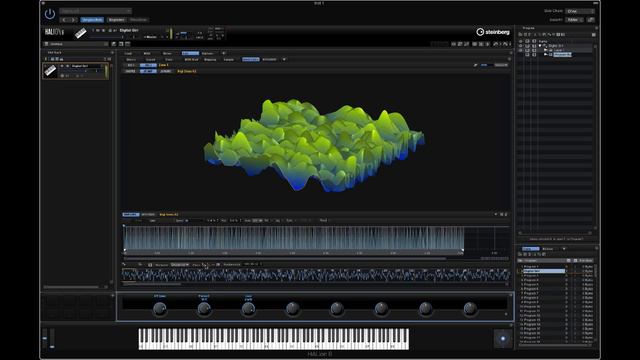The width and height of the screenshot is (640, 360).
Task: Click the first quick control knob
Action: (x=160, y=309)
